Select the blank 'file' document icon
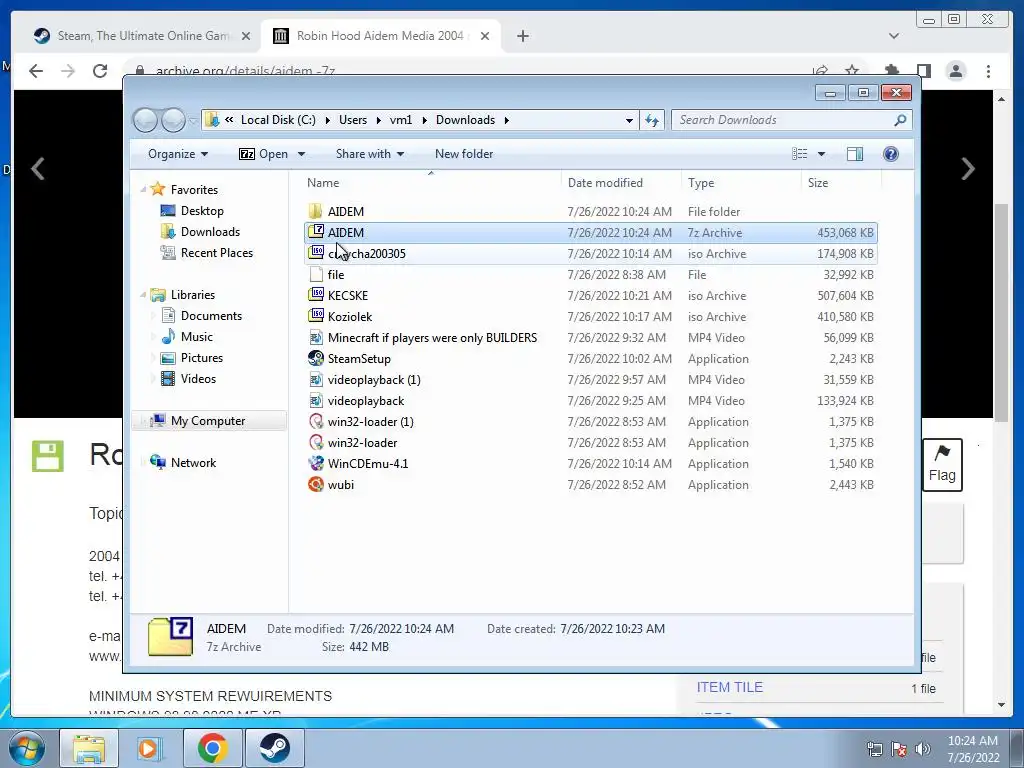 coord(316,274)
